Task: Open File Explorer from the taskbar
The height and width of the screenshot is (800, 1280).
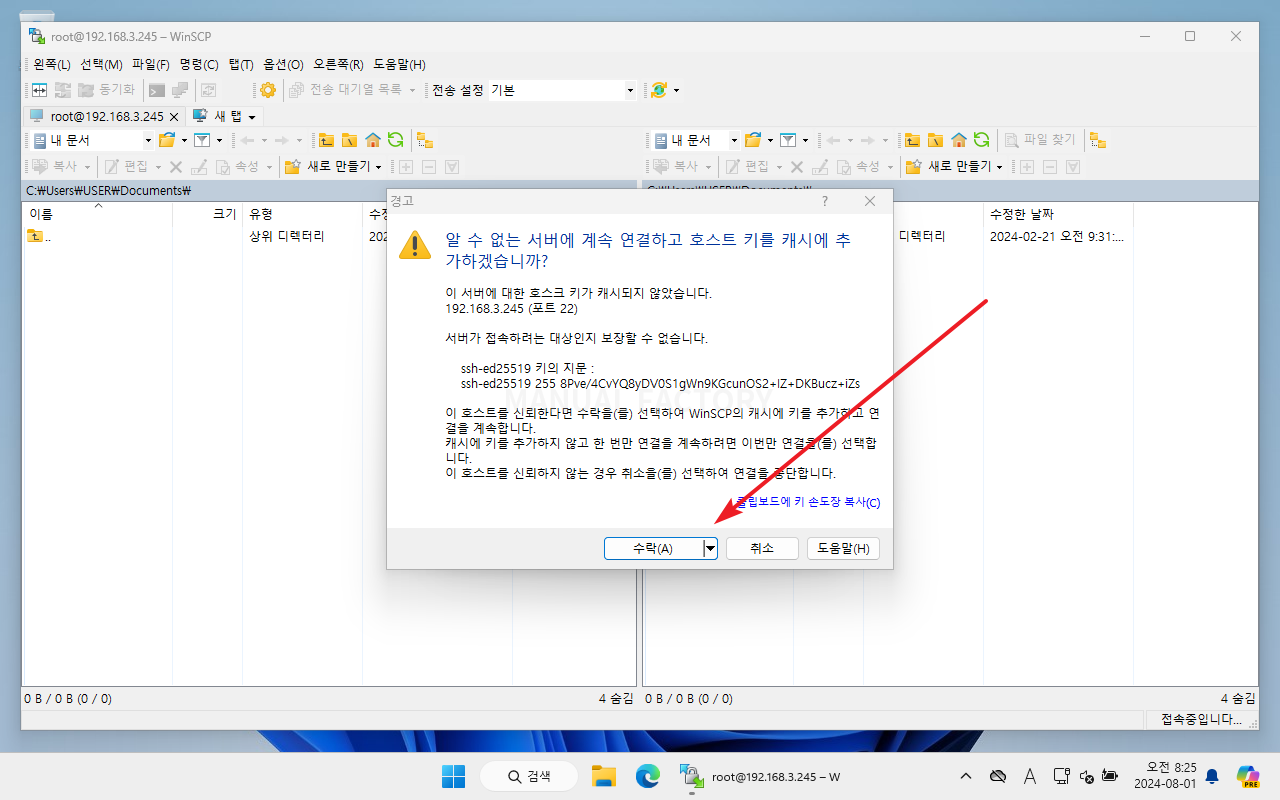Action: click(x=603, y=776)
